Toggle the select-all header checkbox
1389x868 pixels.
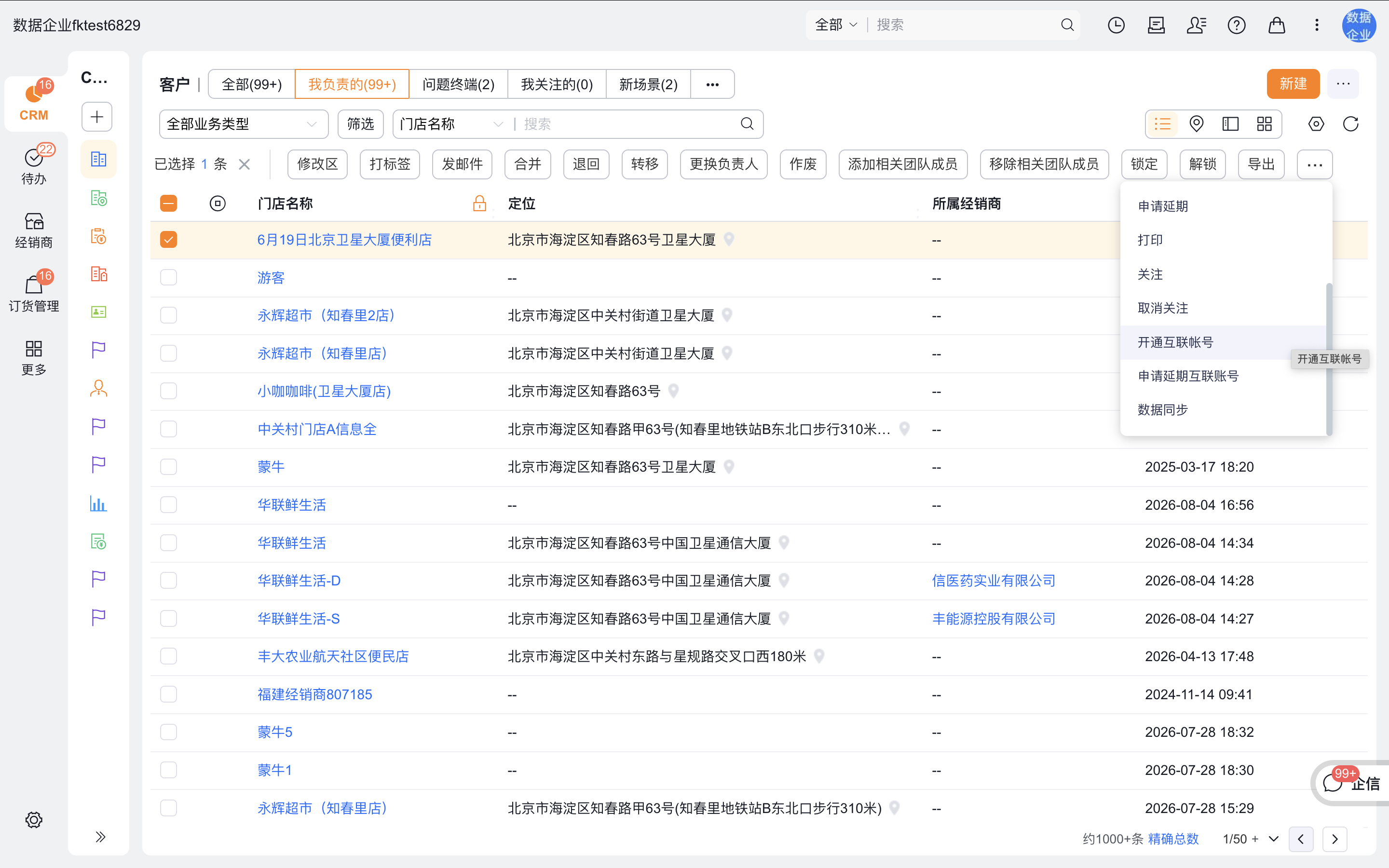[x=168, y=203]
